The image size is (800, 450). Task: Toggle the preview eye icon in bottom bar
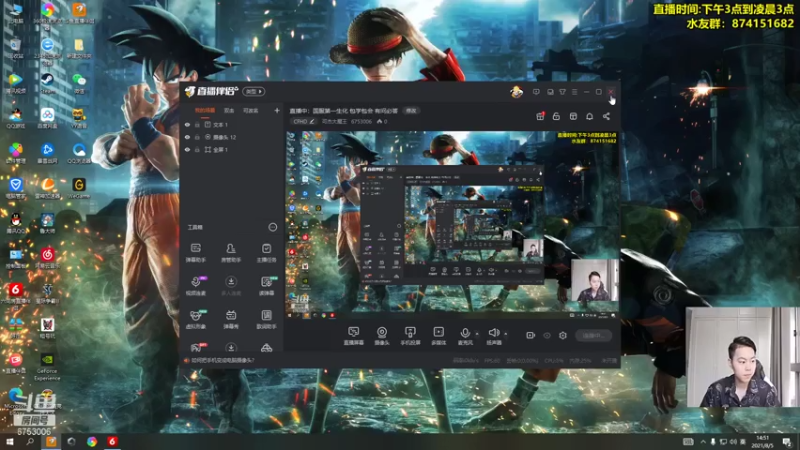click(547, 335)
